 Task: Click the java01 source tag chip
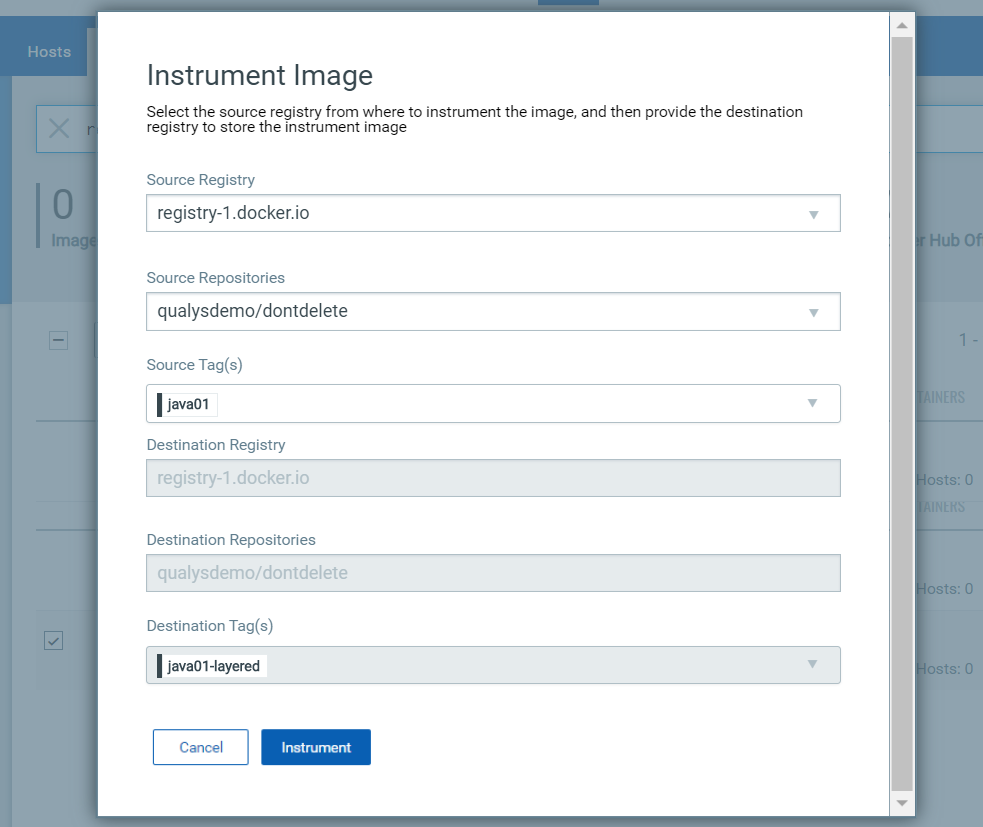pos(187,404)
